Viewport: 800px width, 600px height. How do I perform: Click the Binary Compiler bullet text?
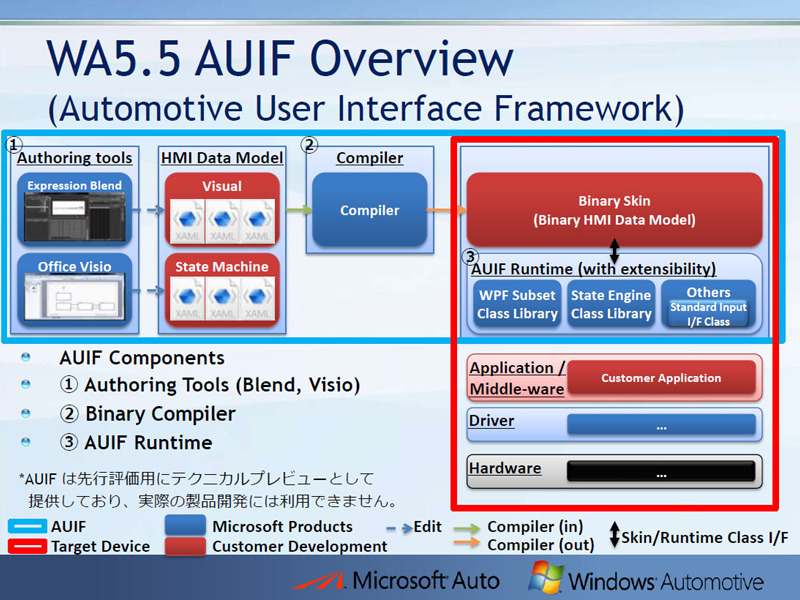point(147,414)
